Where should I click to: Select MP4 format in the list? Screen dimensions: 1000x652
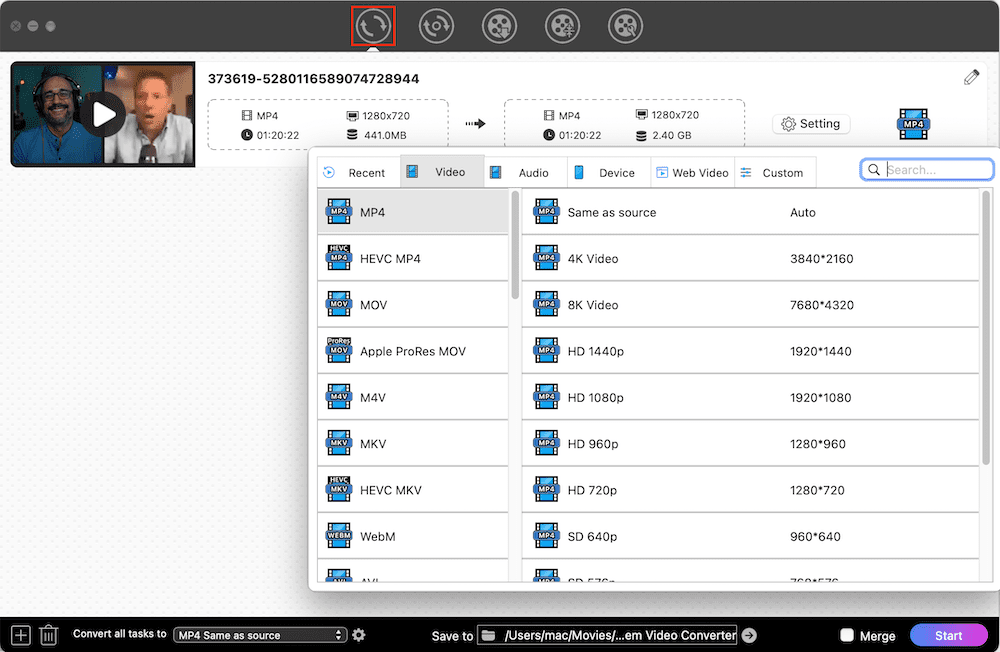click(x=413, y=212)
